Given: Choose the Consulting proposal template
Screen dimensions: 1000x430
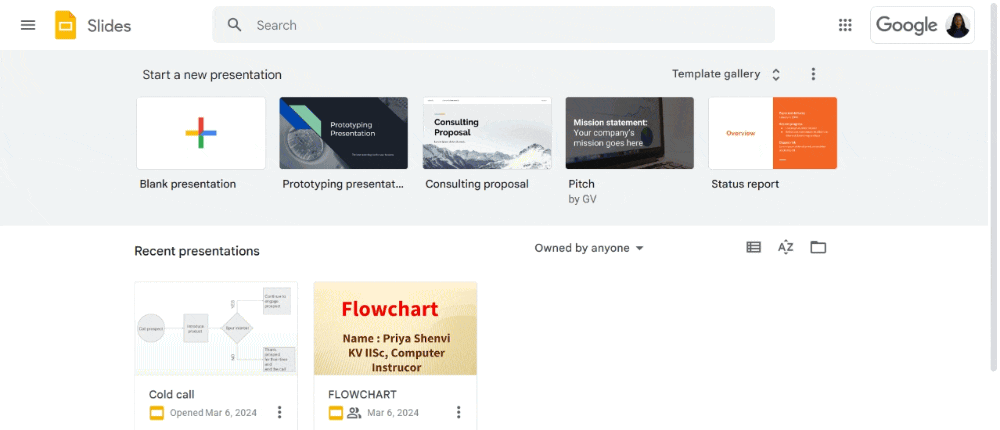Looking at the screenshot, I should click(487, 133).
